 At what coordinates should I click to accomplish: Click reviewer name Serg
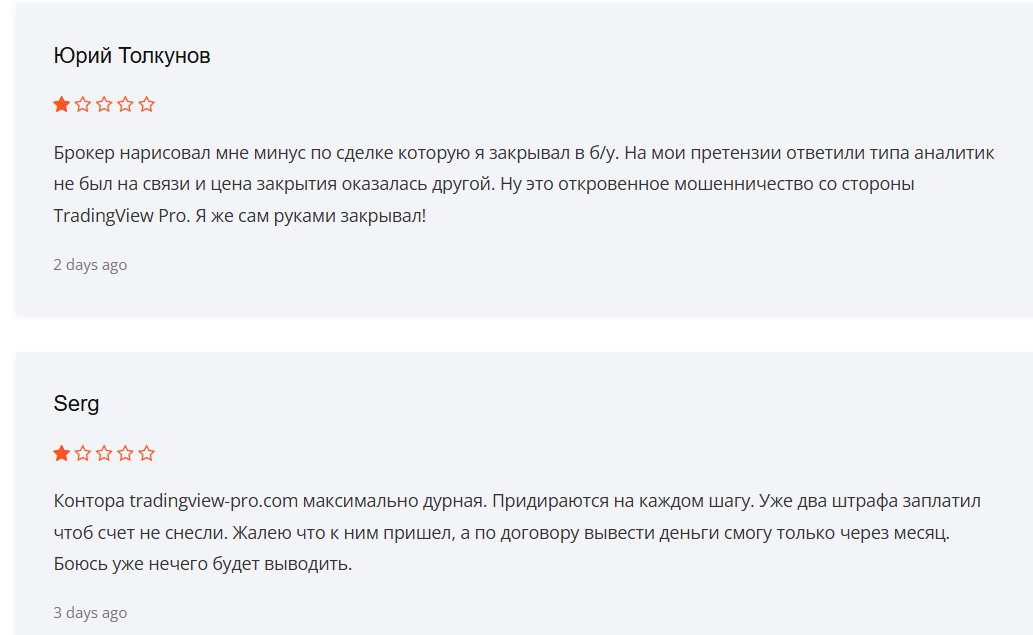click(x=76, y=404)
